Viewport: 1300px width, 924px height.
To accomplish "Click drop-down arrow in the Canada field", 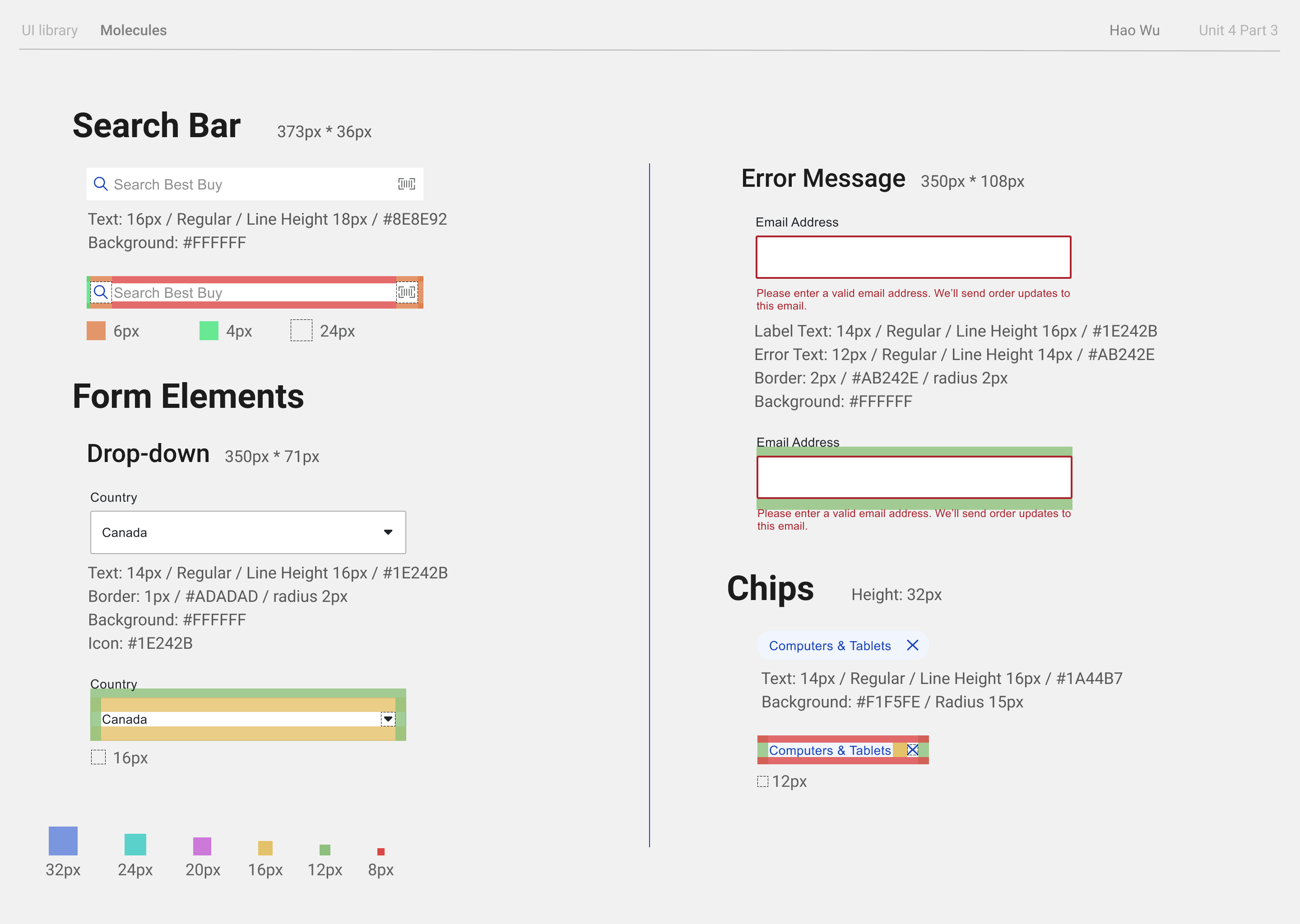I will [388, 532].
